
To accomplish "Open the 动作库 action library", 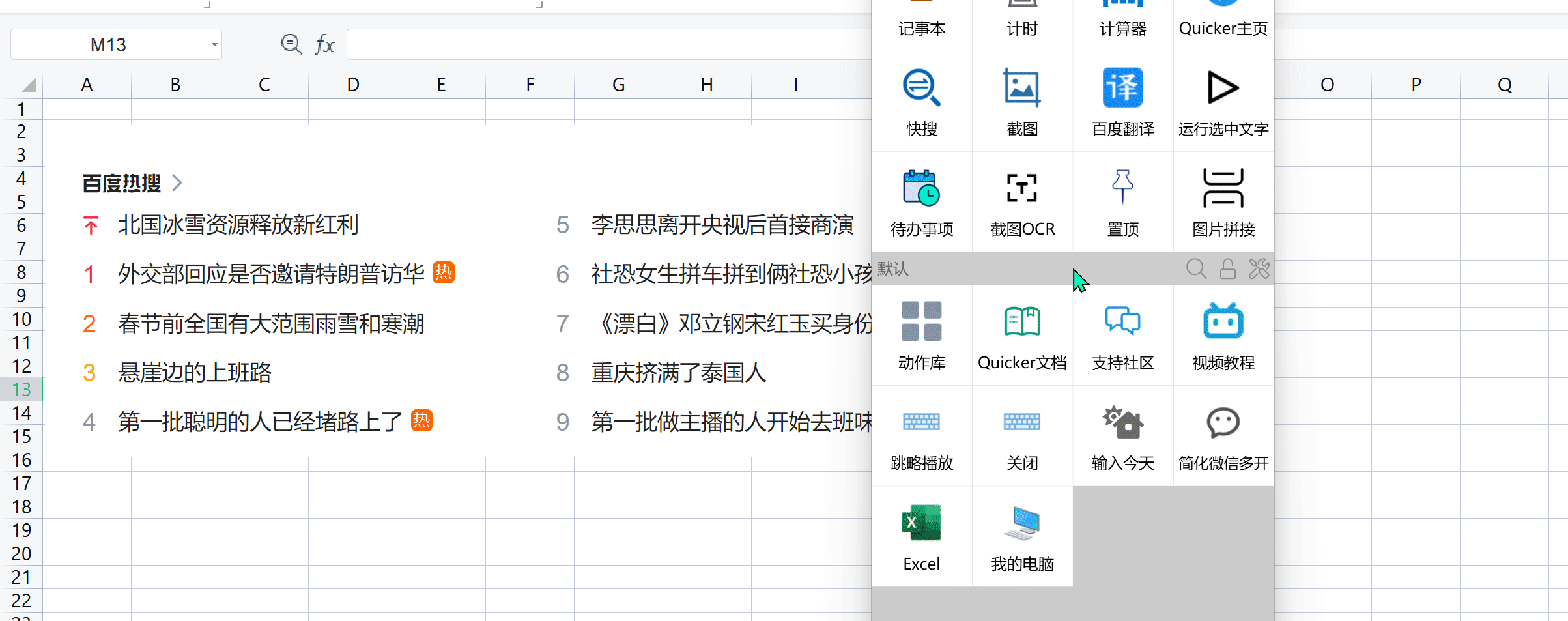I will (x=922, y=335).
